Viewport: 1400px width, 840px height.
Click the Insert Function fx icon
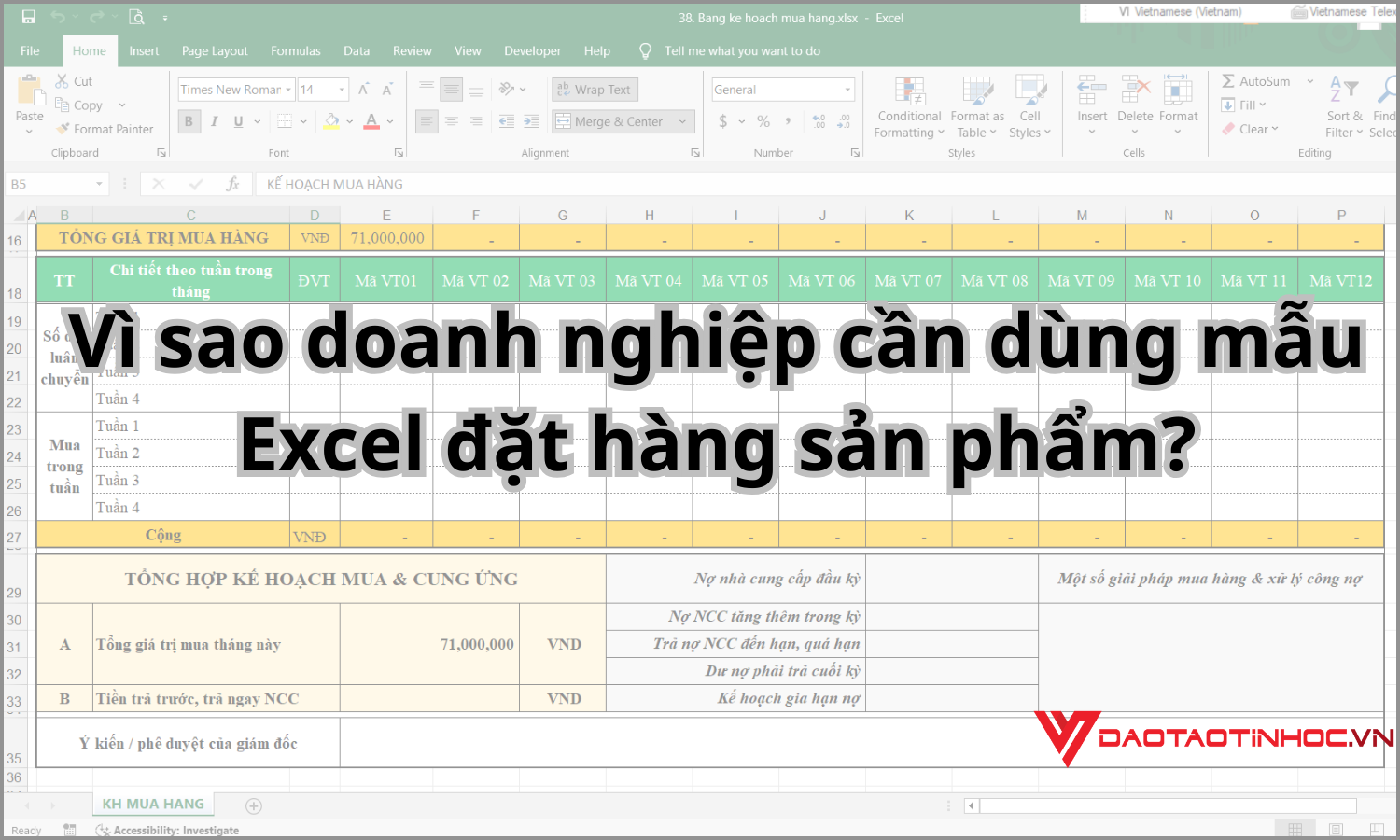(x=232, y=184)
